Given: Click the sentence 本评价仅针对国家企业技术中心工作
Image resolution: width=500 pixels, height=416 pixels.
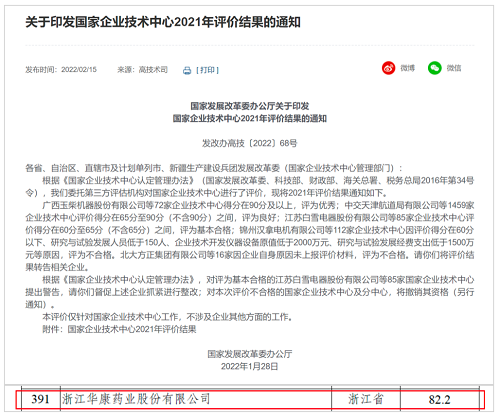Looking at the screenshot, I should pyautogui.click(x=167, y=317).
